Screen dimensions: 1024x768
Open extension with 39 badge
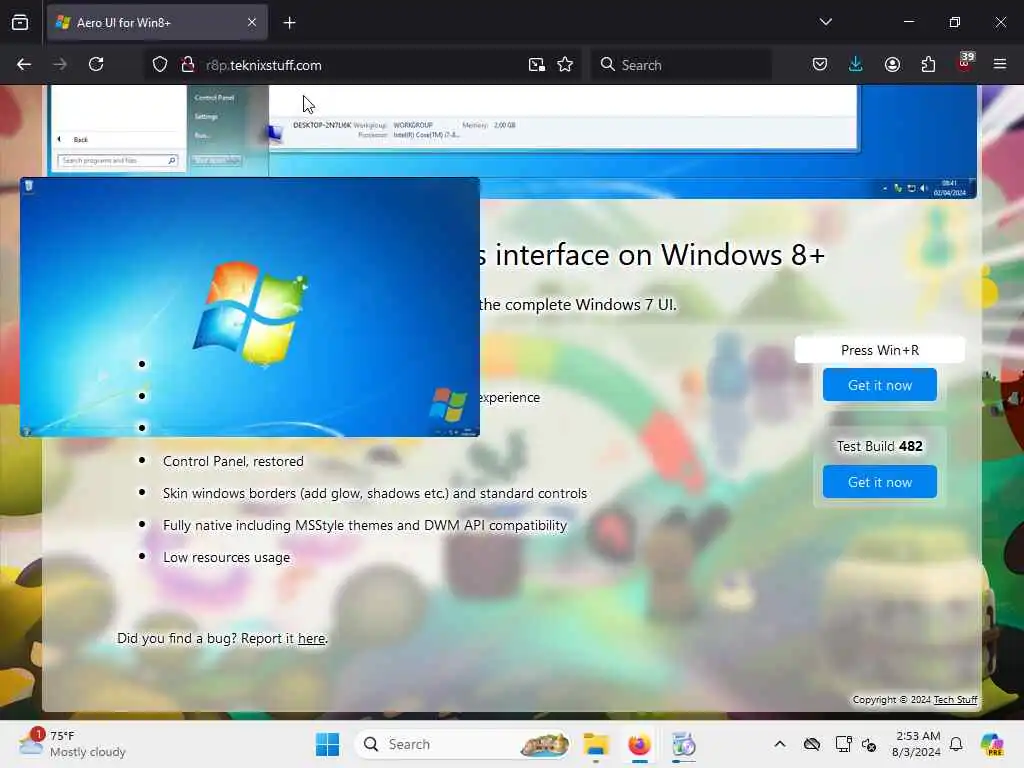point(965,63)
